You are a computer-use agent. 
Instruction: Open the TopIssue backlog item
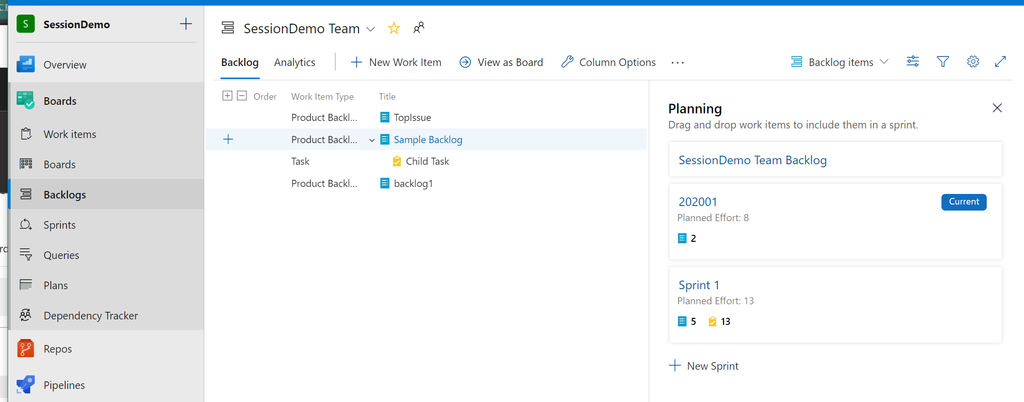pyautogui.click(x=412, y=117)
